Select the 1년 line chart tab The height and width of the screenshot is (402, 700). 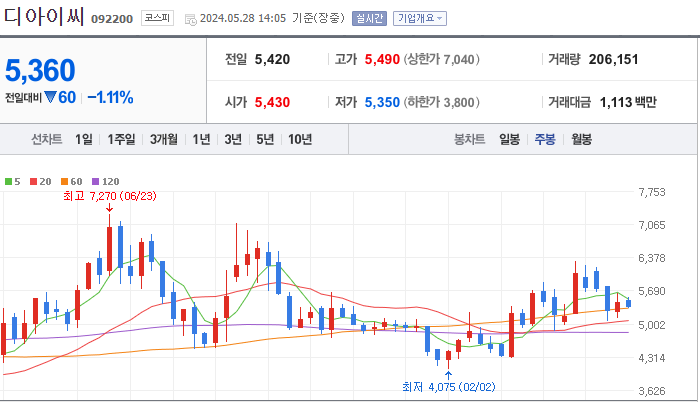click(x=201, y=139)
